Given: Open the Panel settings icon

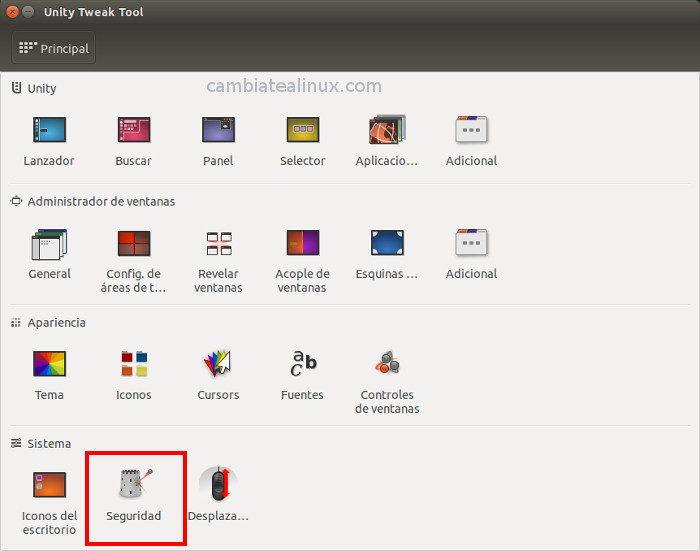Looking at the screenshot, I should point(218,130).
